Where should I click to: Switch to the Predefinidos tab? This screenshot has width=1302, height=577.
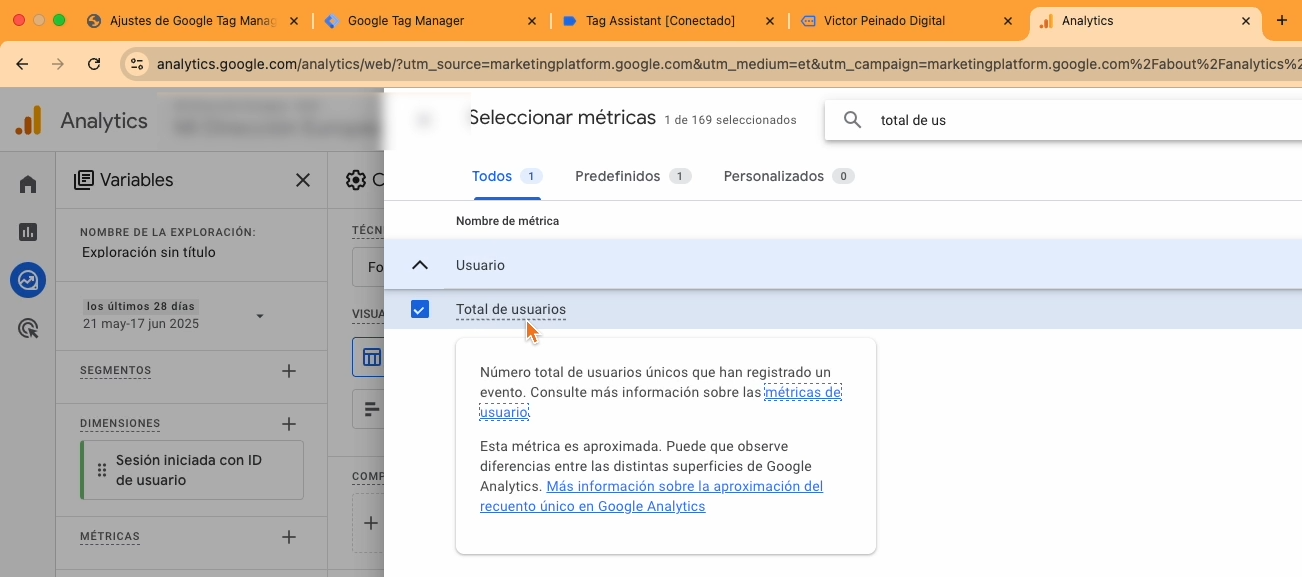617,176
